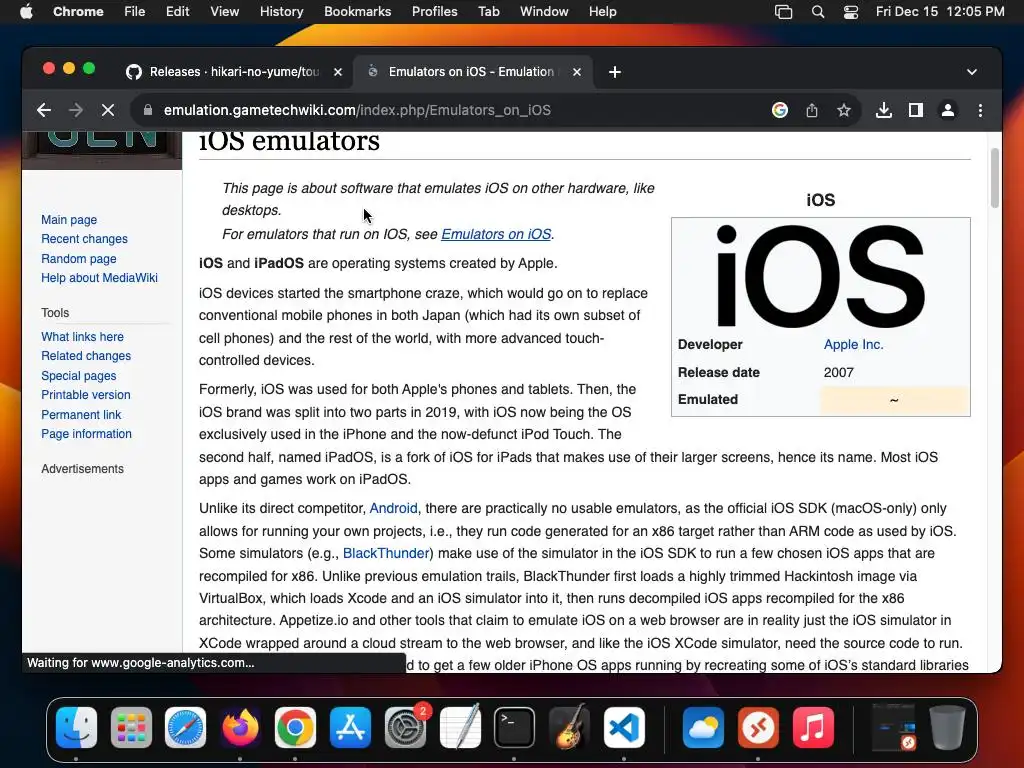This screenshot has width=1024, height=768.
Task: Click the Stage Manager menu bar icon
Action: tap(783, 12)
